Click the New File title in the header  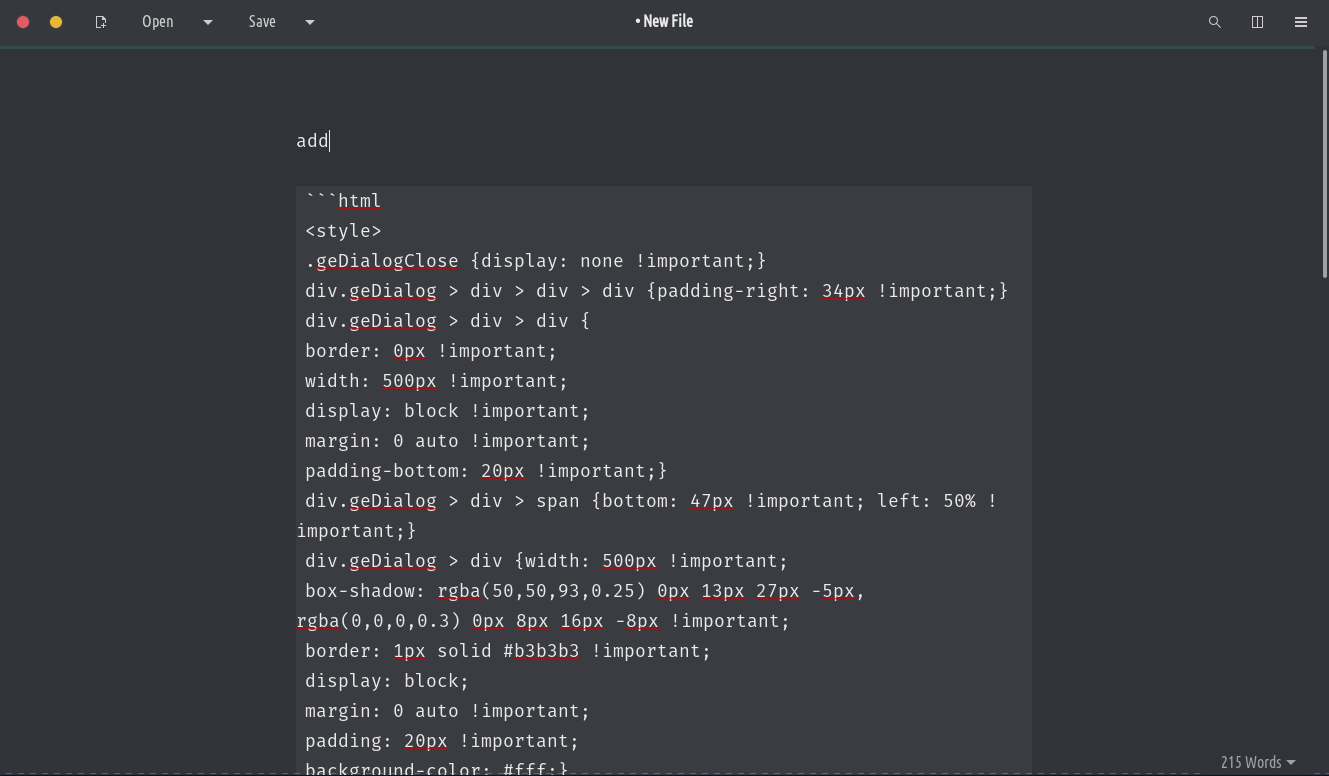(664, 21)
